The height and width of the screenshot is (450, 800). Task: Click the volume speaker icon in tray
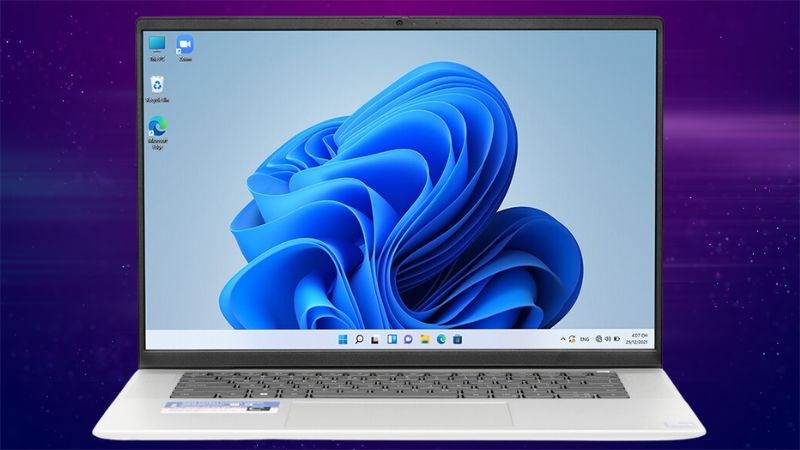coord(608,339)
